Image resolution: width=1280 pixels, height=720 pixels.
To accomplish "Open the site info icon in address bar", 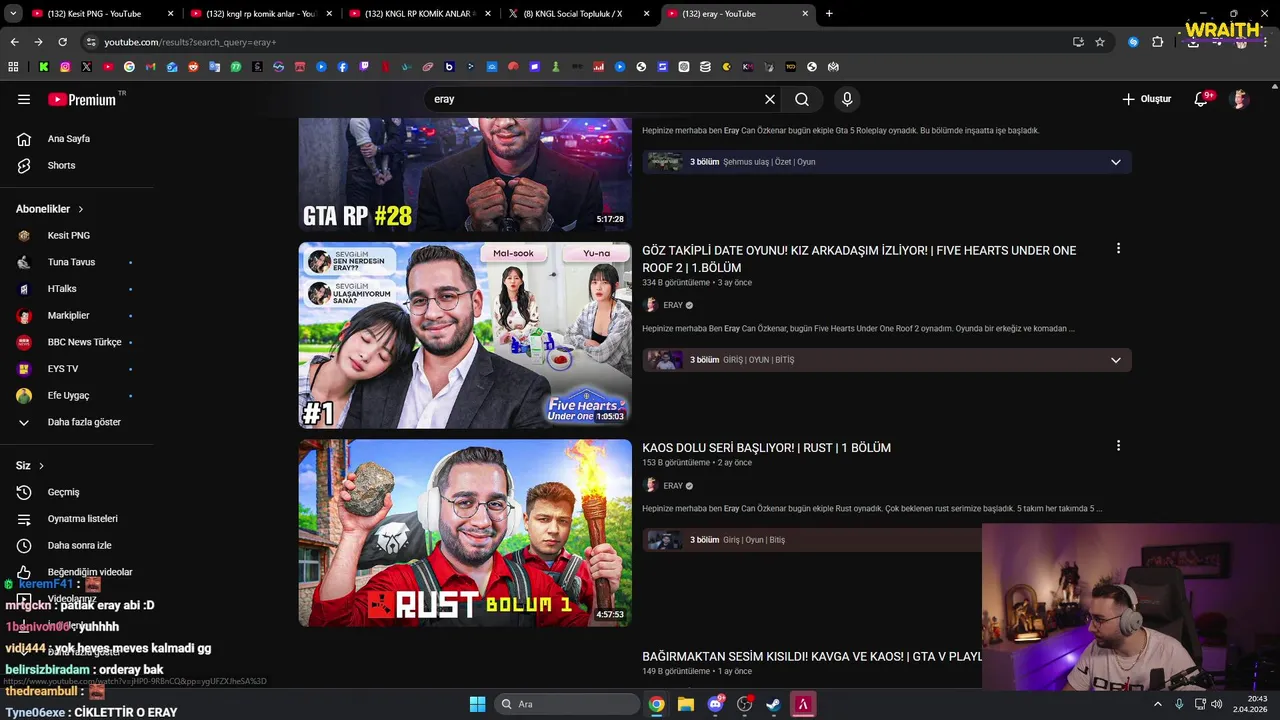I will 91,42.
